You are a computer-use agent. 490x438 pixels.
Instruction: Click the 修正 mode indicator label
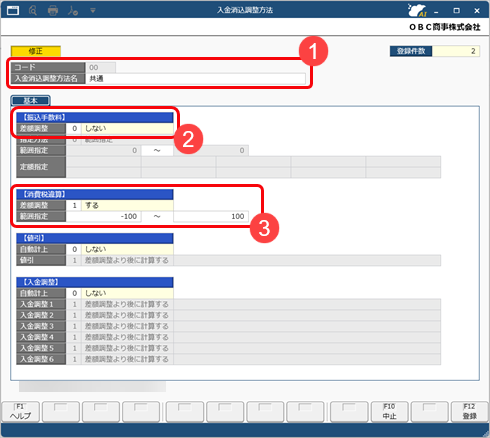pyautogui.click(x=36, y=51)
